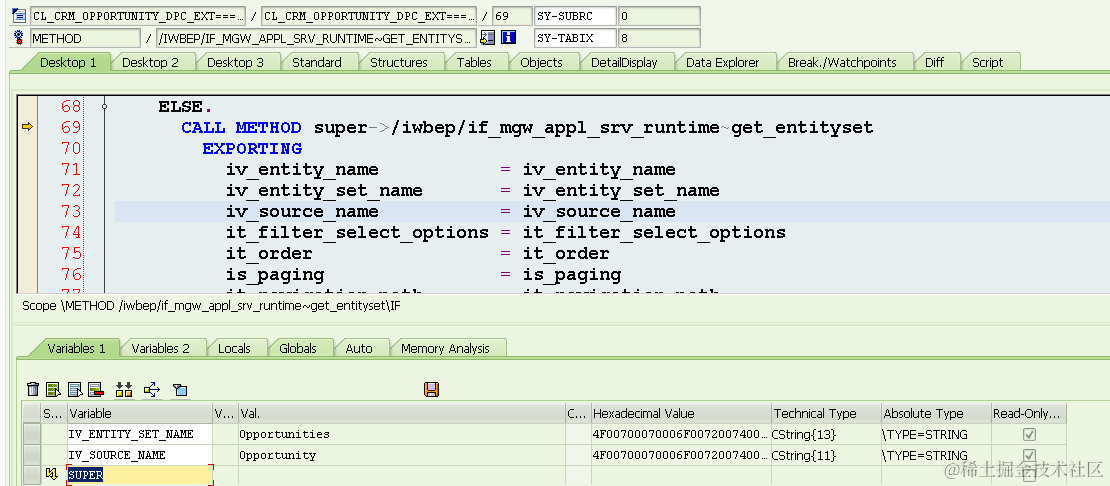This screenshot has width=1110, height=486.
Task: Click the yellow arrow on line 69
Action: click(x=27, y=127)
